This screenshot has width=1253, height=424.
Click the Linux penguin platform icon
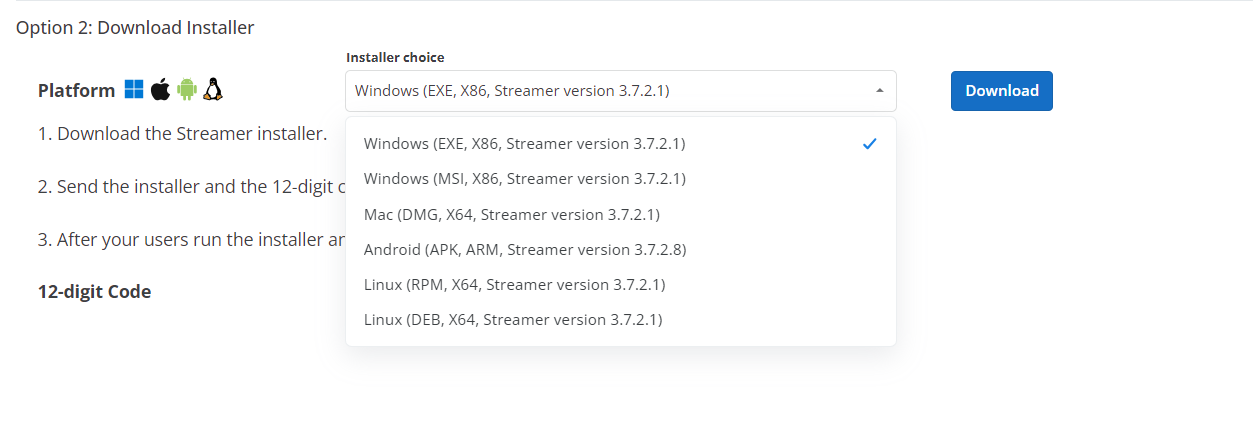coord(212,90)
